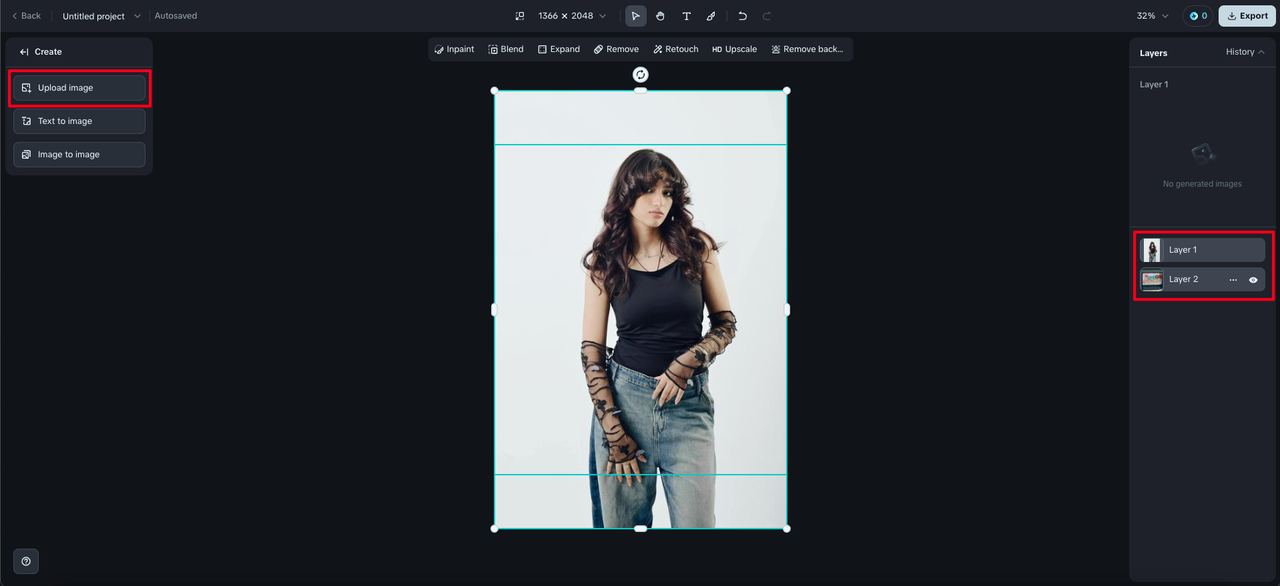Click the Autosaved status text

pos(176,16)
